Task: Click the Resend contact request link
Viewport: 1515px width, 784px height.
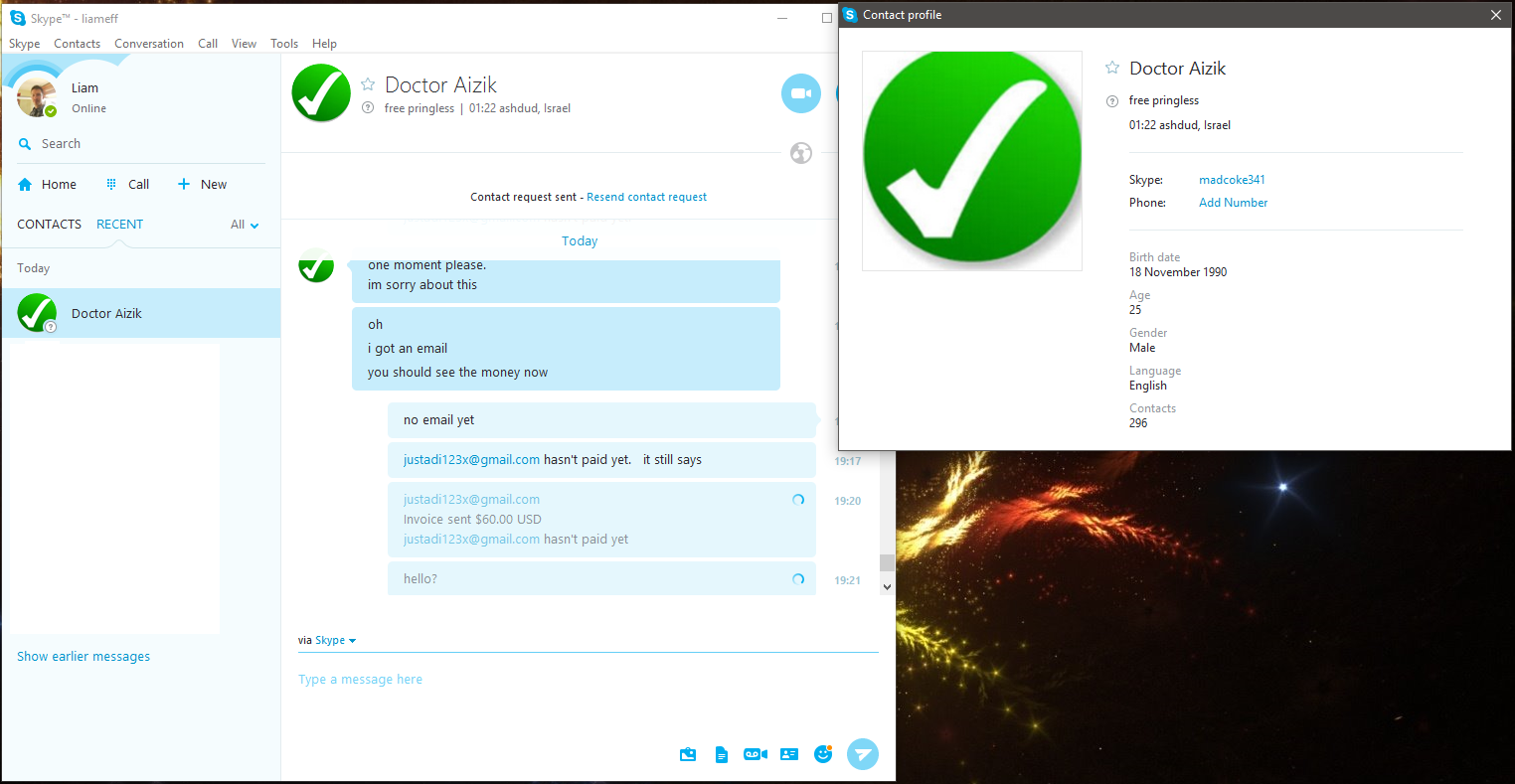Action: pos(647,197)
